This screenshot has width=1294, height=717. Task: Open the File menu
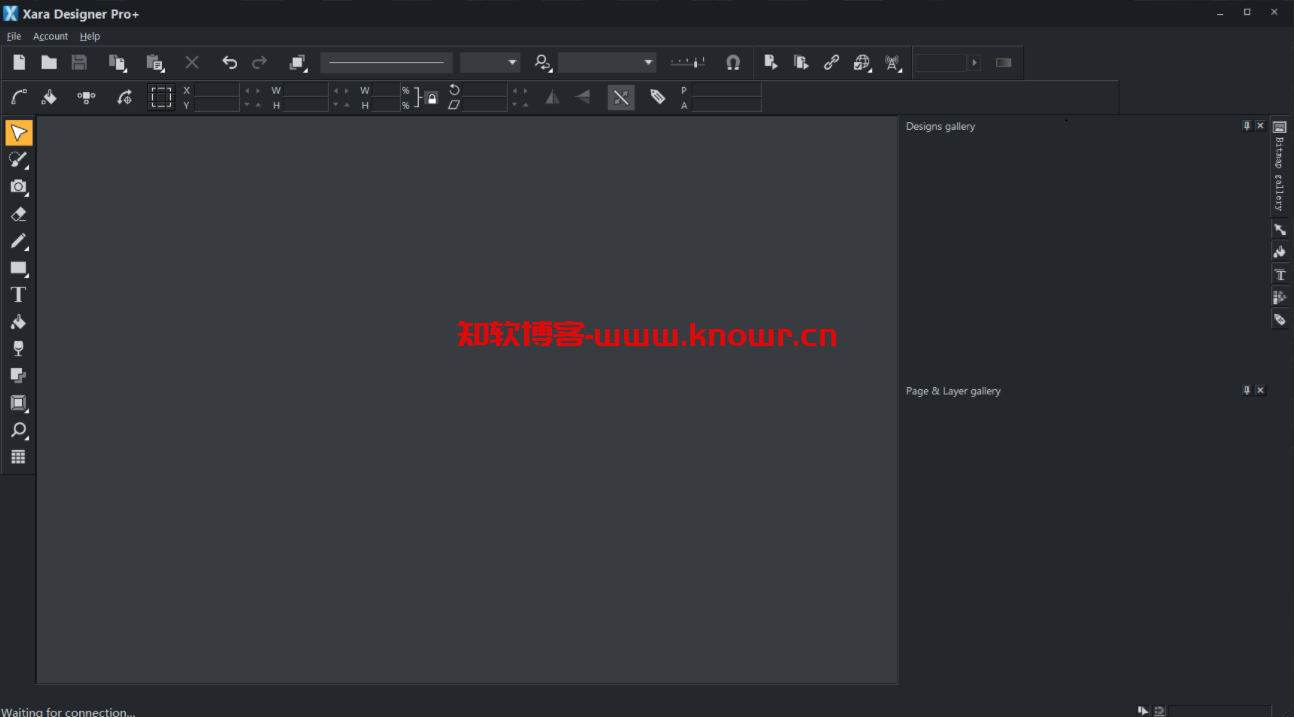pyautogui.click(x=14, y=36)
